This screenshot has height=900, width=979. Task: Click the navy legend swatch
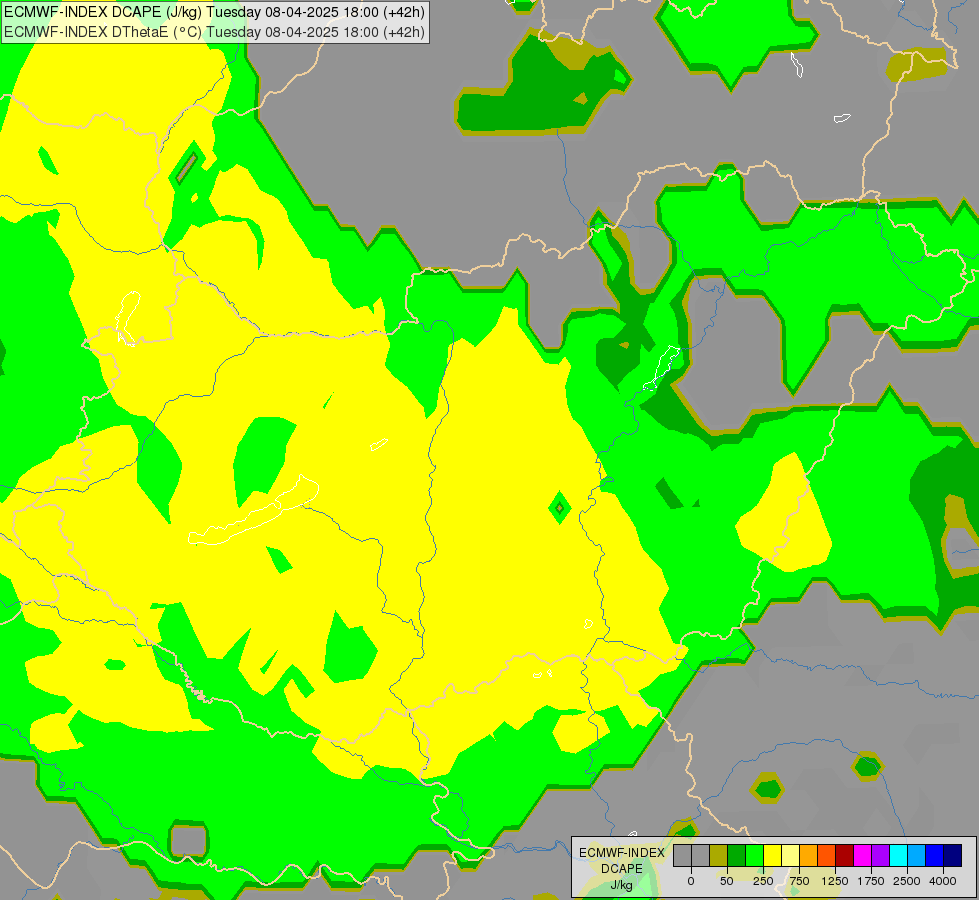(953, 856)
